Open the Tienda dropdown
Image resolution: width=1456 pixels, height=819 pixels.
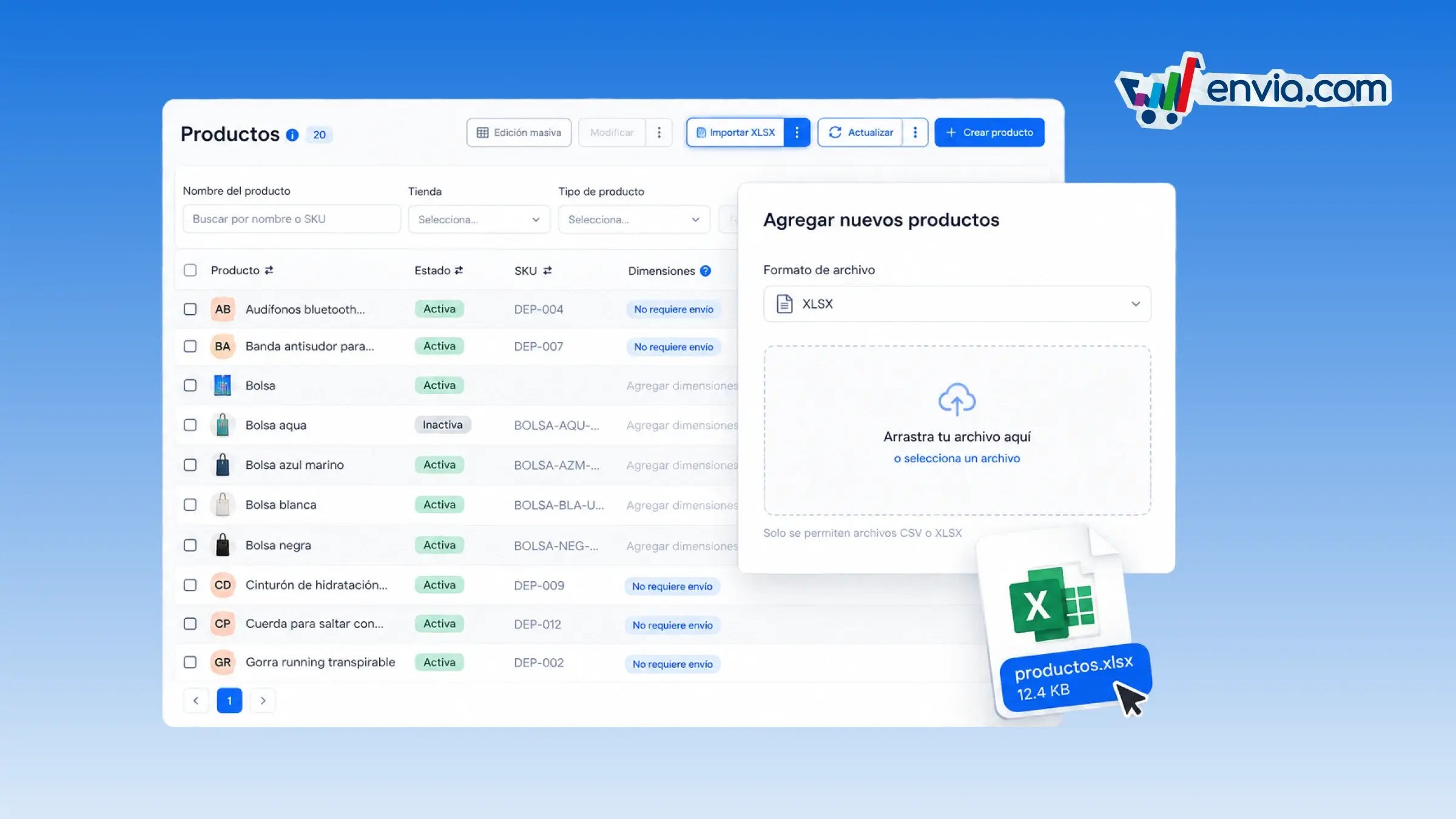479,220
